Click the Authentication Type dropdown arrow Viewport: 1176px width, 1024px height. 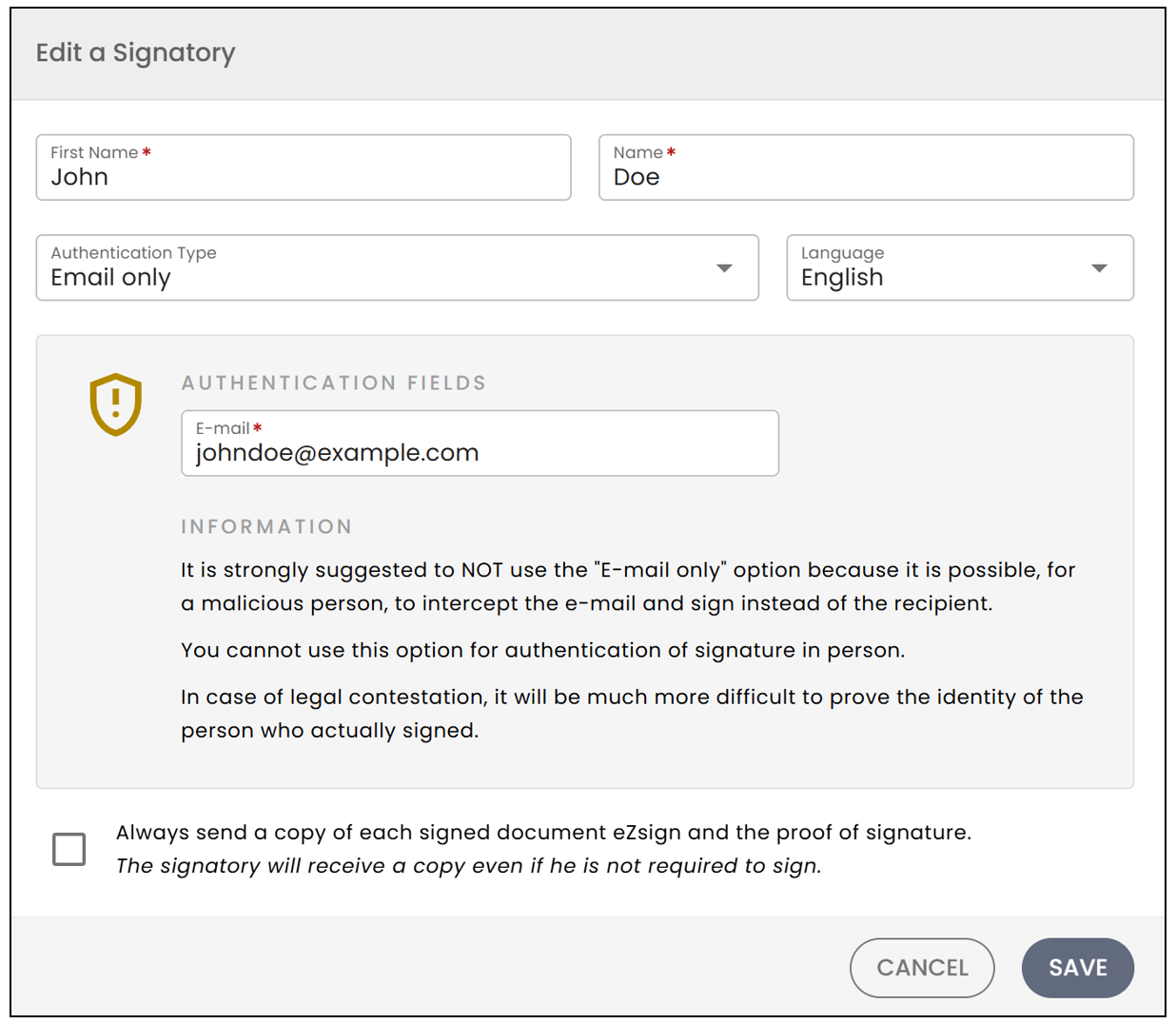click(x=724, y=268)
